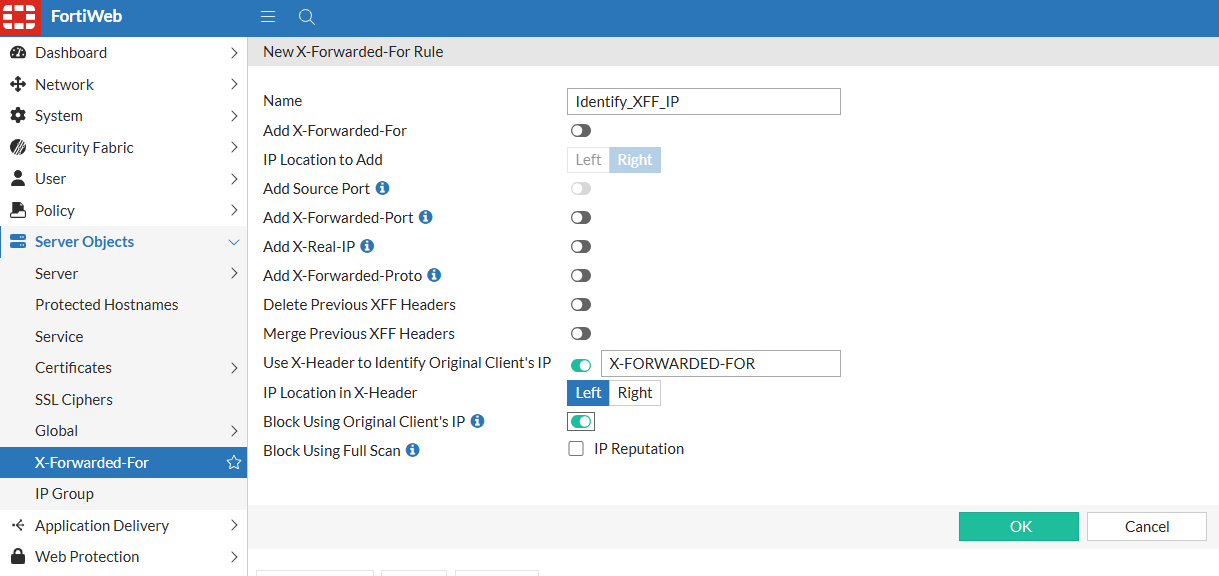Viewport: 1219px width, 576px height.
Task: Click the User person icon
Action: tap(18, 179)
